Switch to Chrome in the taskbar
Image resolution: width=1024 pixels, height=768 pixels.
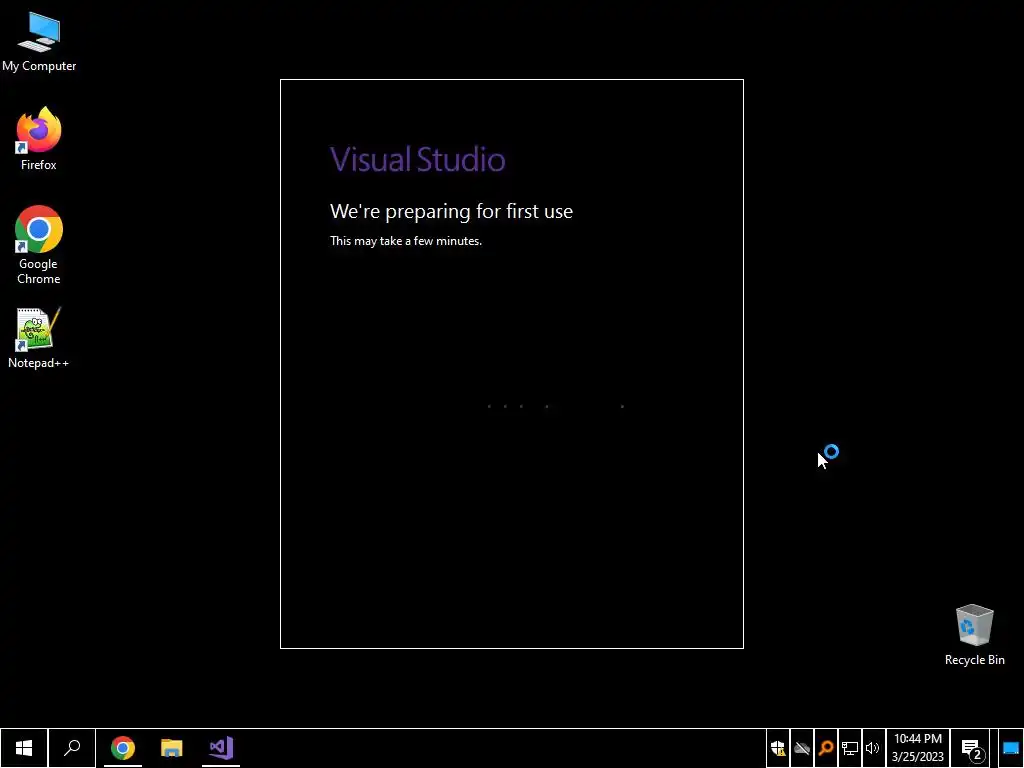(x=123, y=748)
